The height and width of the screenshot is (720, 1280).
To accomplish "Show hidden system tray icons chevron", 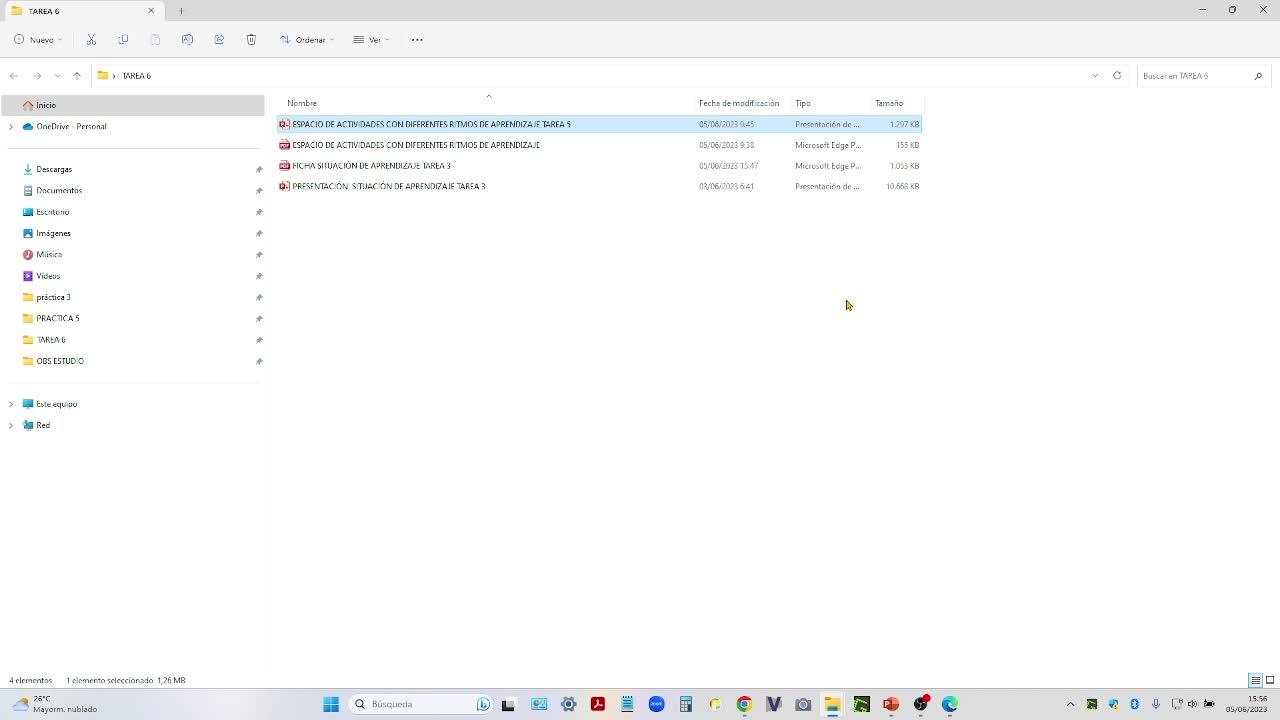I will click(x=1070, y=704).
